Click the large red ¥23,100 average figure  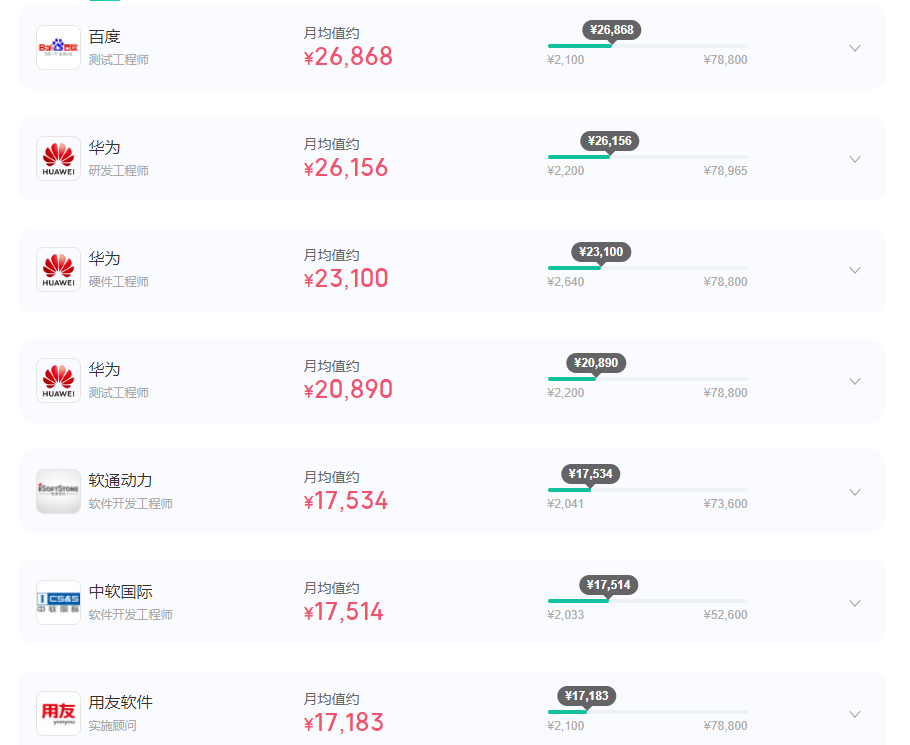[x=346, y=279]
